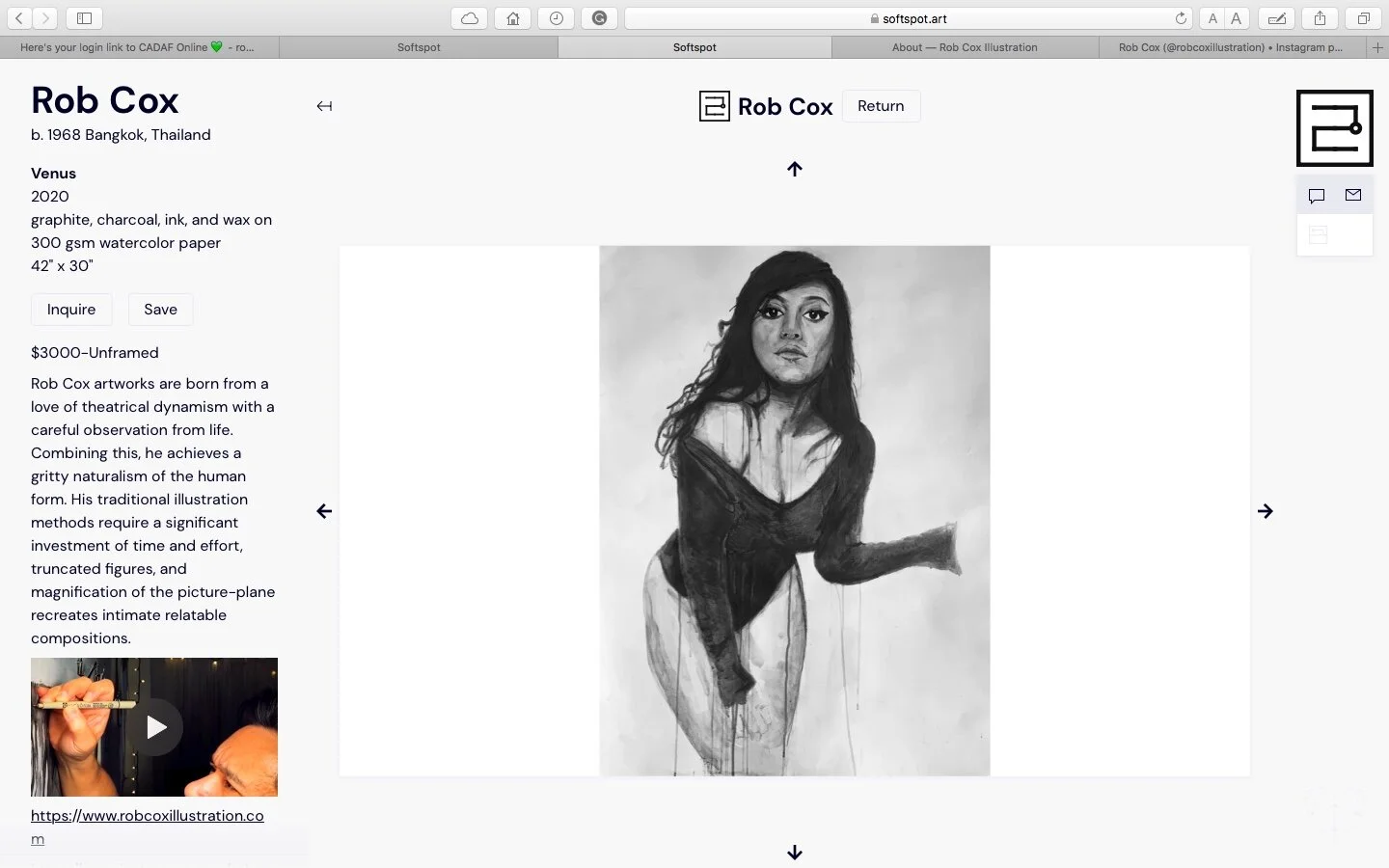
Task: Click the "$3000-Unframed" price text
Action: [x=95, y=353]
